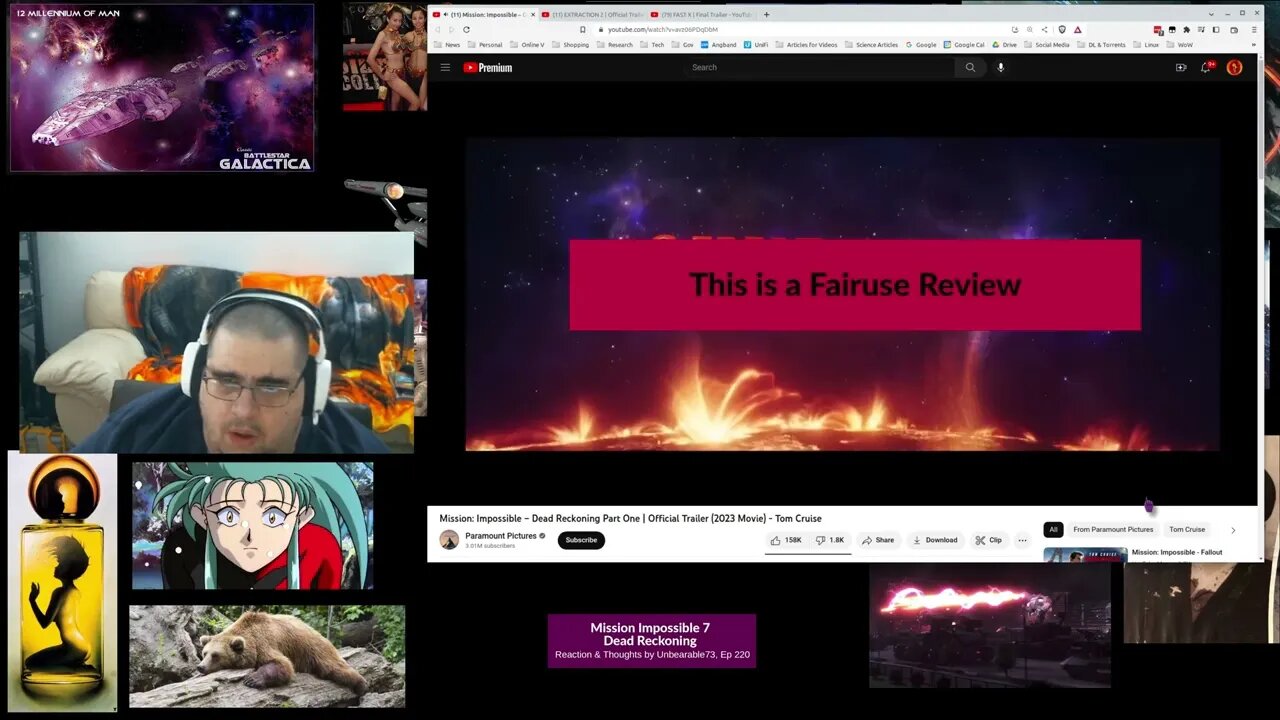Go forward with the browser forward arrow
This screenshot has width=1280, height=720.
pyautogui.click(x=451, y=29)
